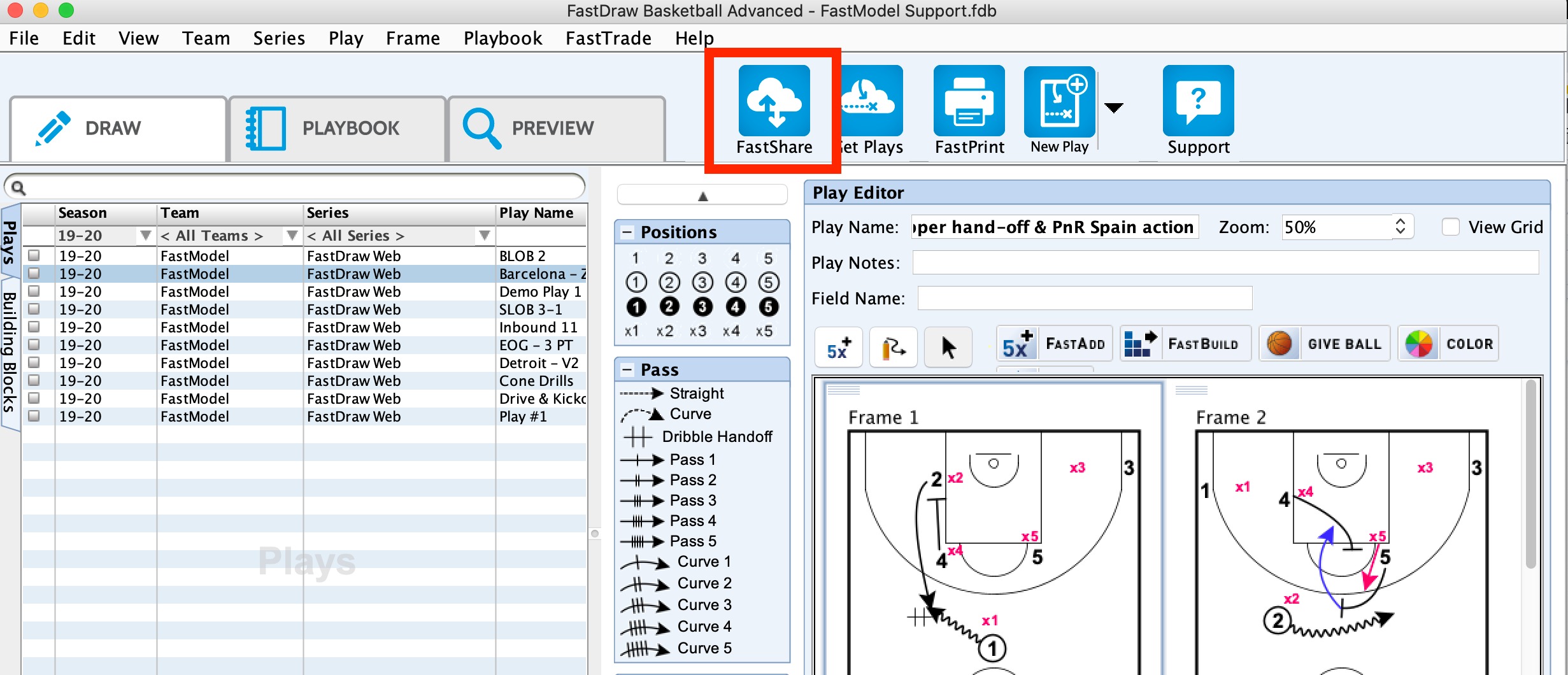Check the box for BLOB 2 play

tap(34, 256)
